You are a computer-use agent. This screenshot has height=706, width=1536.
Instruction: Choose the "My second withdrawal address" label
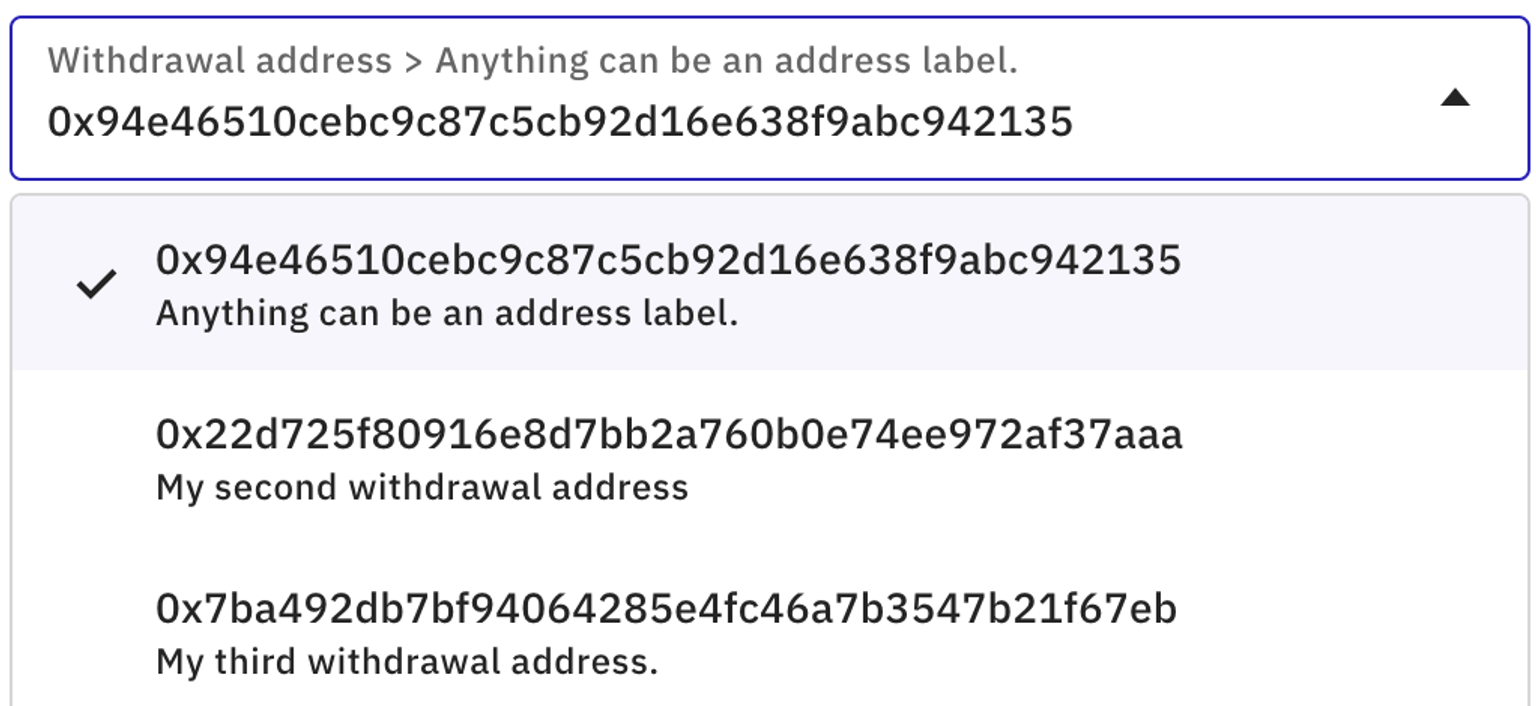(x=422, y=488)
